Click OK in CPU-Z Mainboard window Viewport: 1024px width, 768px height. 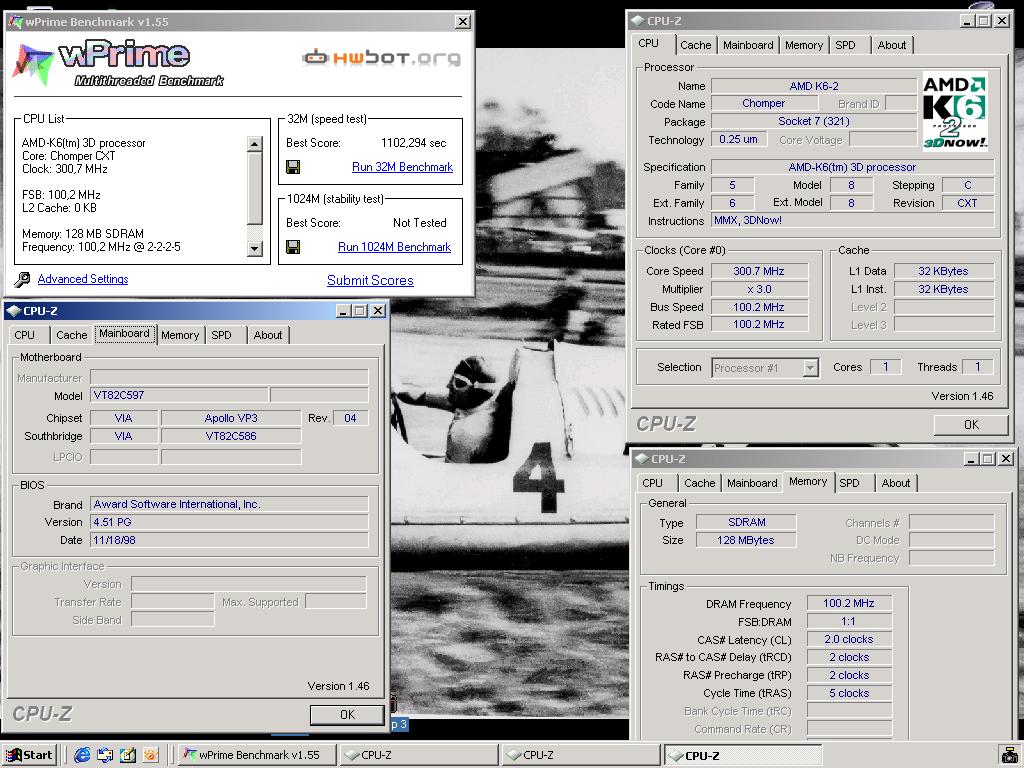pyautogui.click(x=347, y=715)
